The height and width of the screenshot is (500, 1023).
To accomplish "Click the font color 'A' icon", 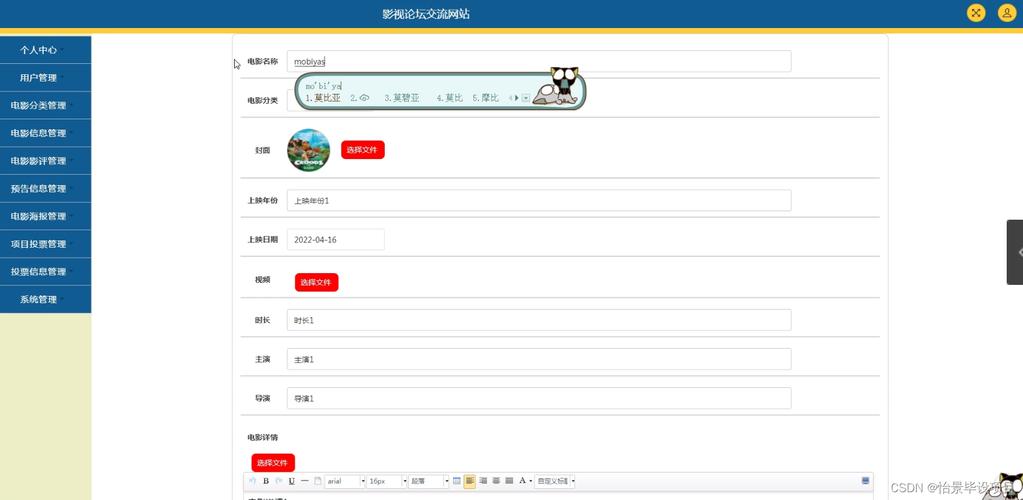I will 522,481.
